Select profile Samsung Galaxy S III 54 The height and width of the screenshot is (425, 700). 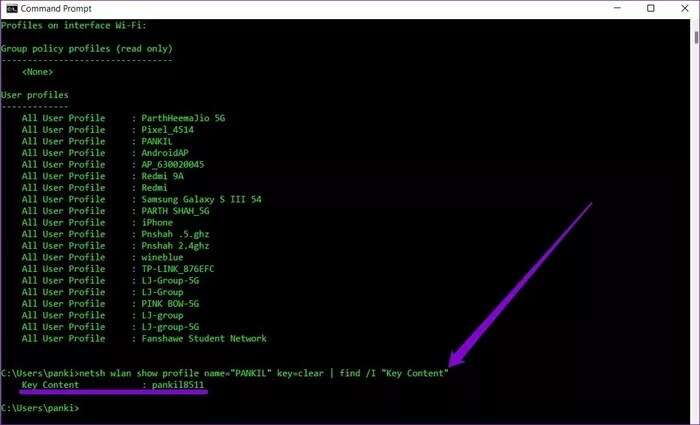(201, 200)
